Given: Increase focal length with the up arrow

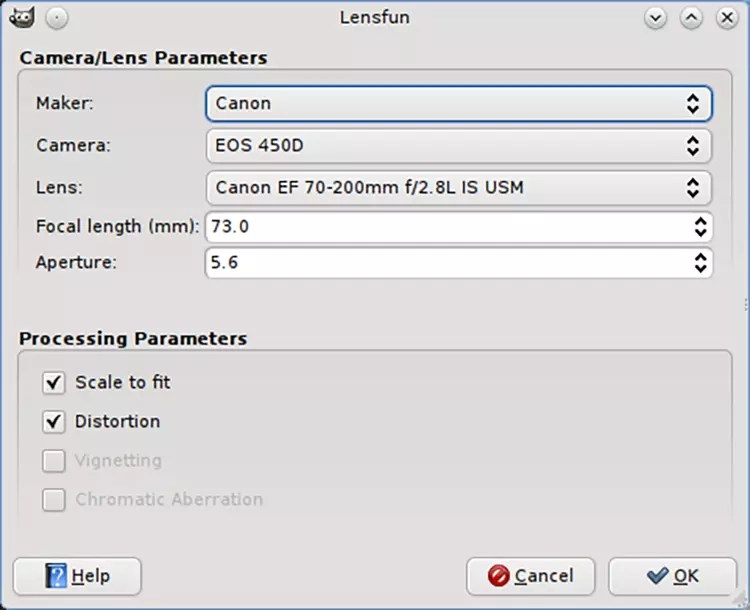Looking at the screenshot, I should [x=700, y=221].
